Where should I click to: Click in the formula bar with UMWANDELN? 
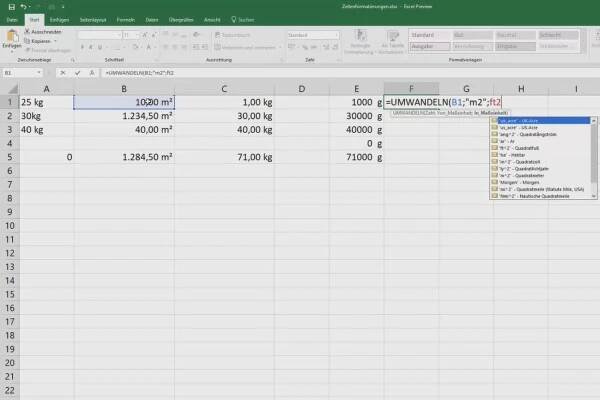300,72
